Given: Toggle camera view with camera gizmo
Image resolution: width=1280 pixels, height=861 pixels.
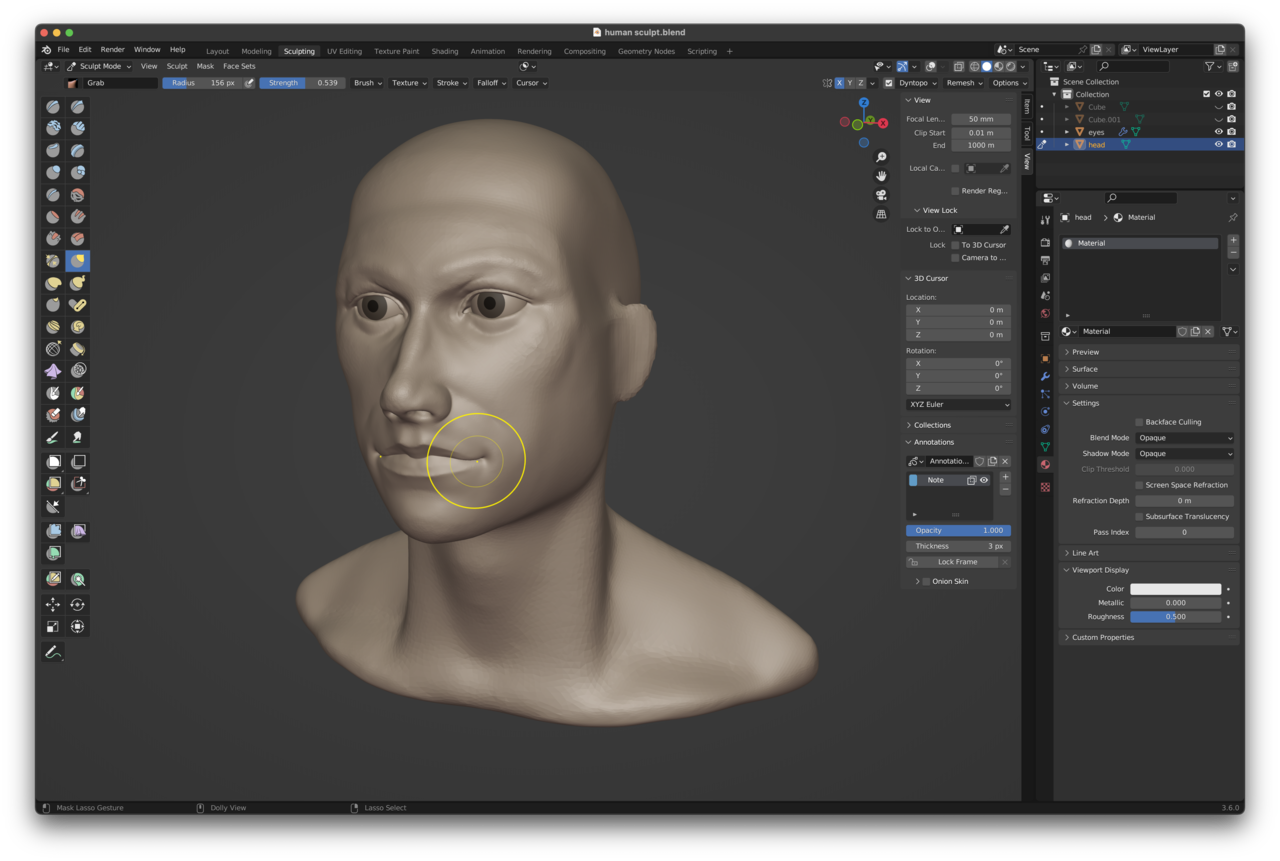Looking at the screenshot, I should (x=881, y=195).
